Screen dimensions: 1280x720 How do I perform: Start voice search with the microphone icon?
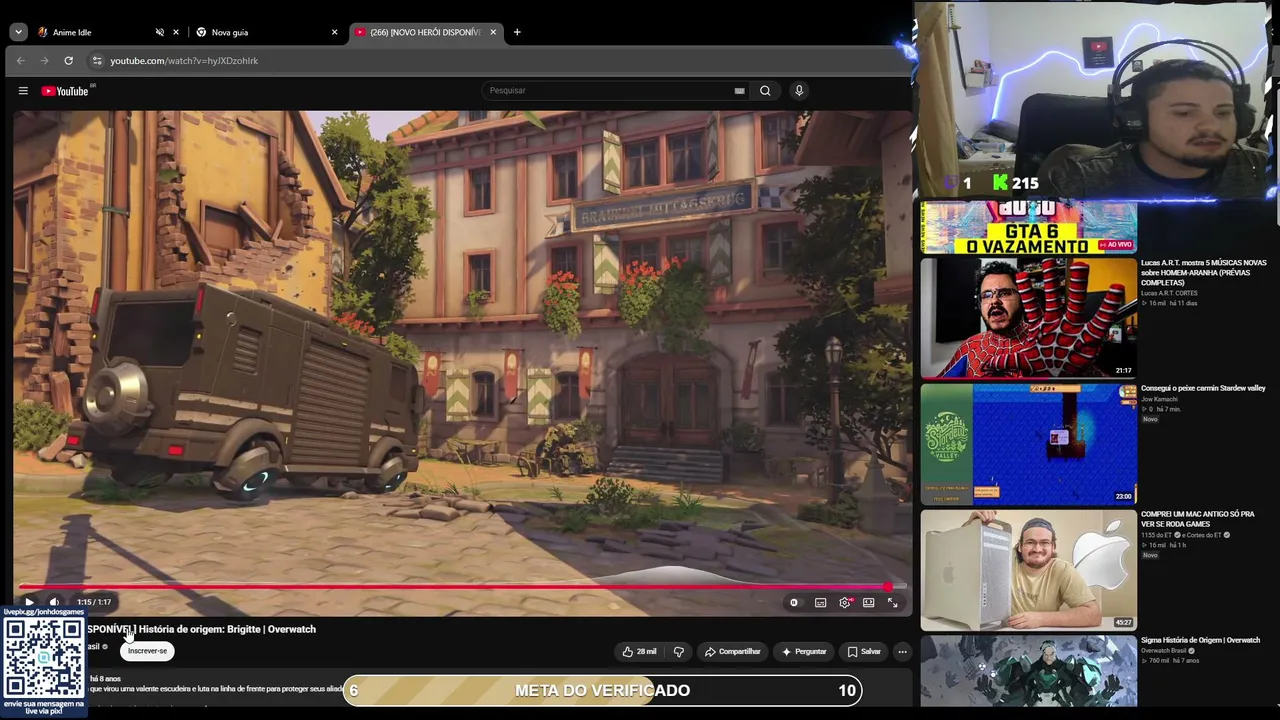[799, 91]
